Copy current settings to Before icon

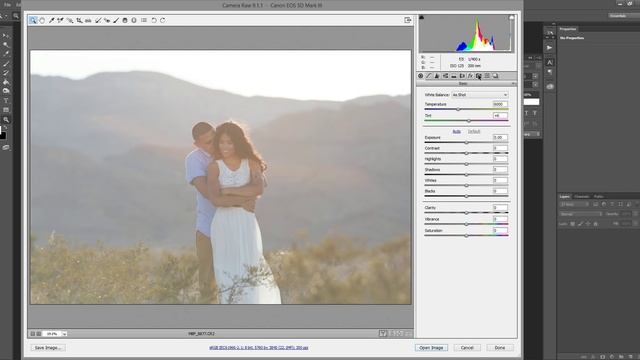pyautogui.click(x=400, y=334)
